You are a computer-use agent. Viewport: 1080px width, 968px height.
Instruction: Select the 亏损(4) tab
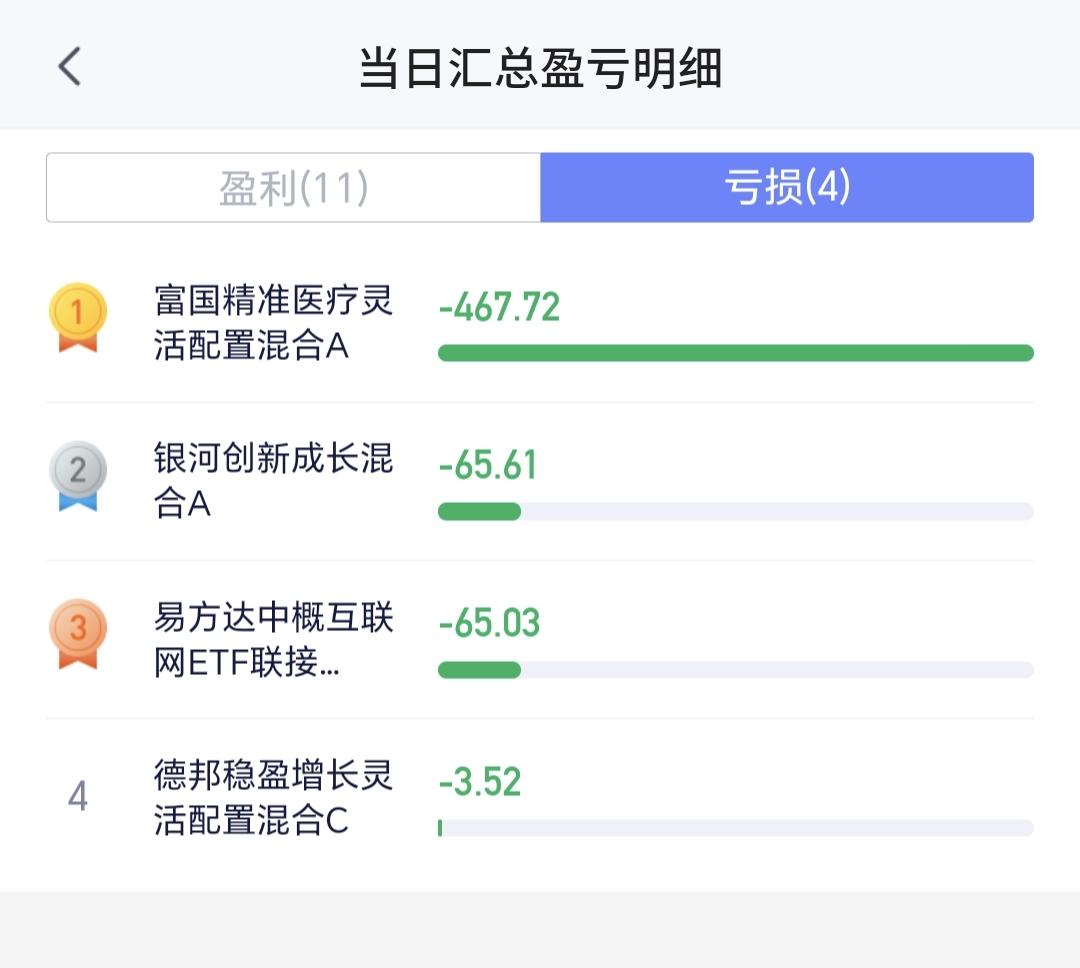pos(787,188)
